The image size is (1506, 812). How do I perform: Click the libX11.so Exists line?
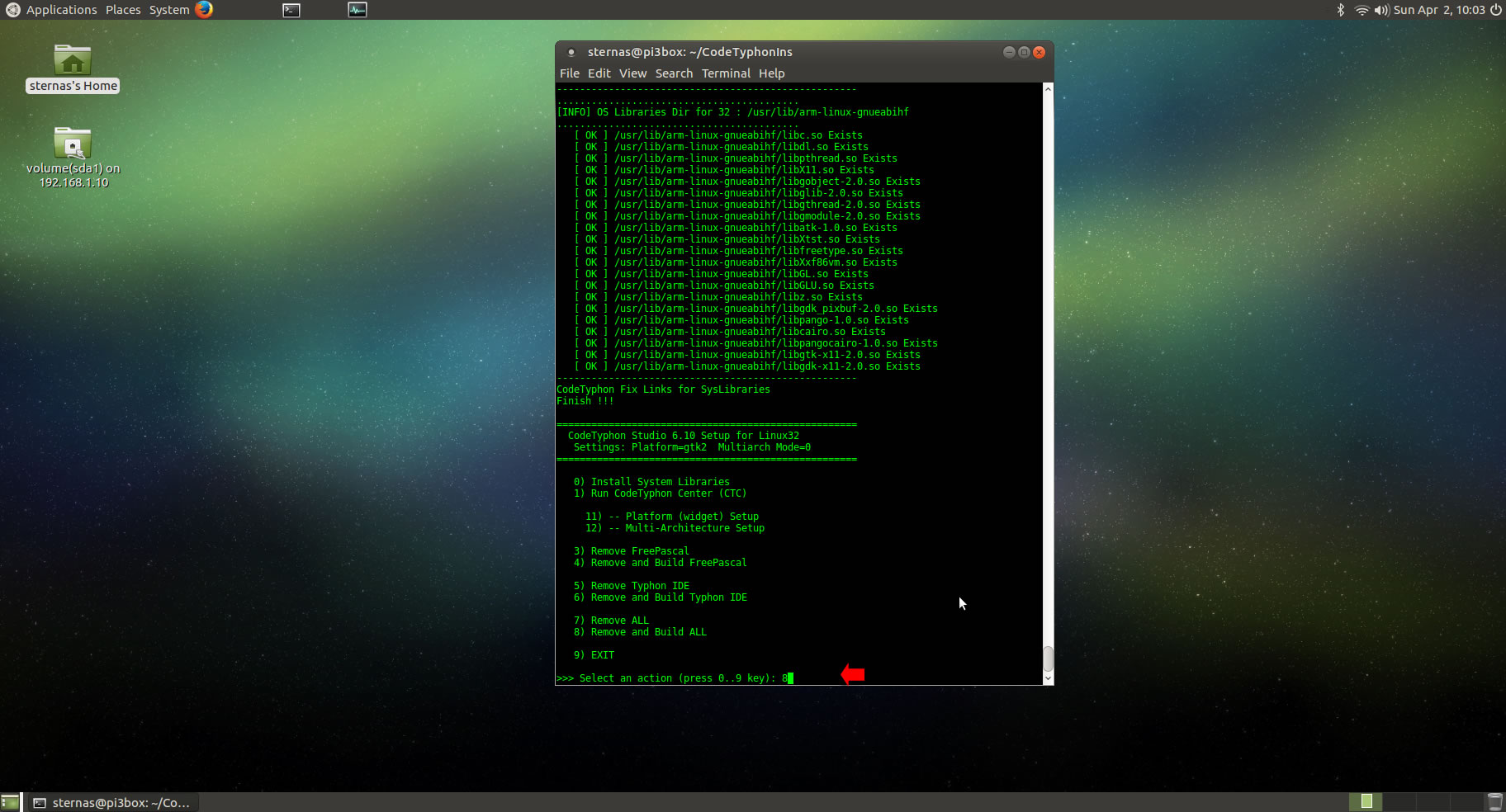tap(724, 170)
